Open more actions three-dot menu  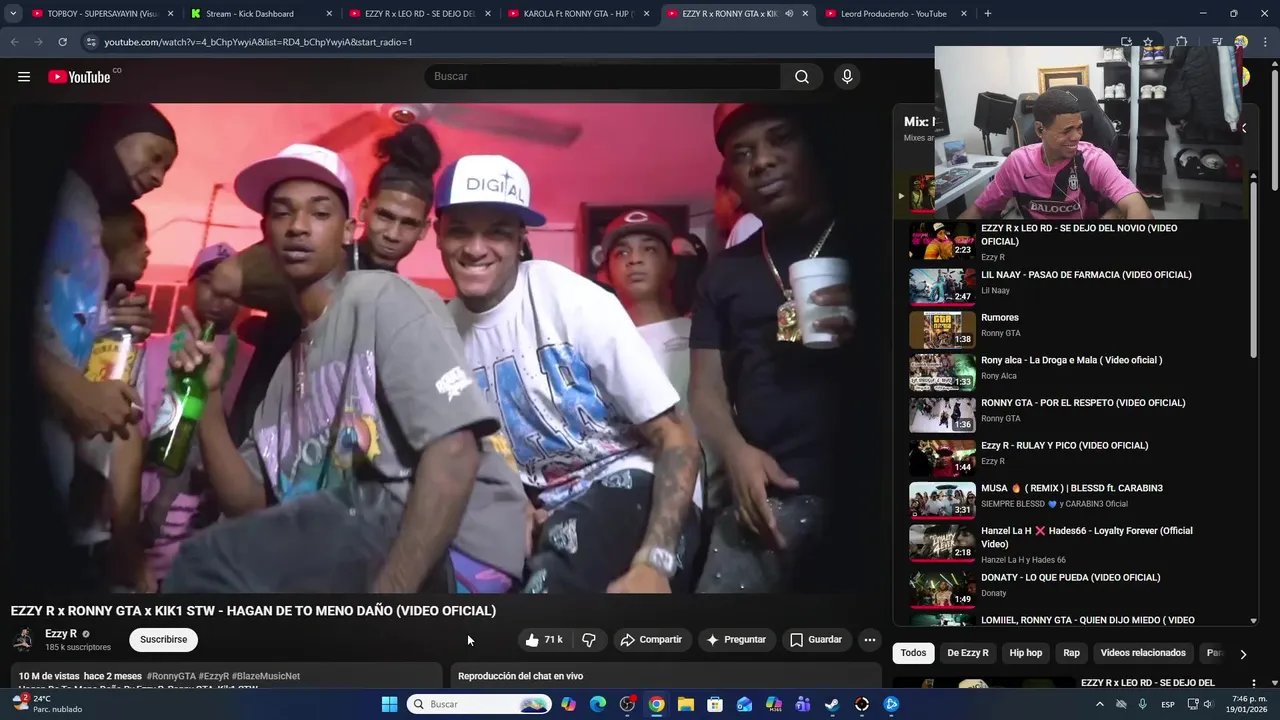tap(869, 640)
